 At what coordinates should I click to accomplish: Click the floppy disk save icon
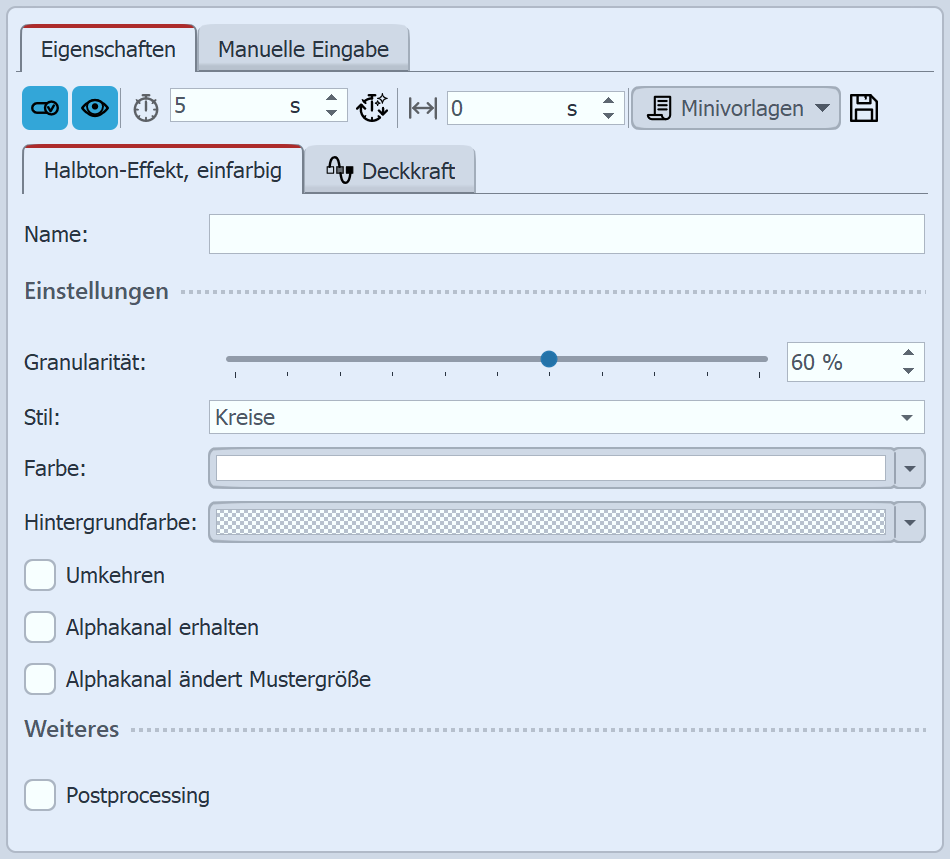tap(864, 108)
